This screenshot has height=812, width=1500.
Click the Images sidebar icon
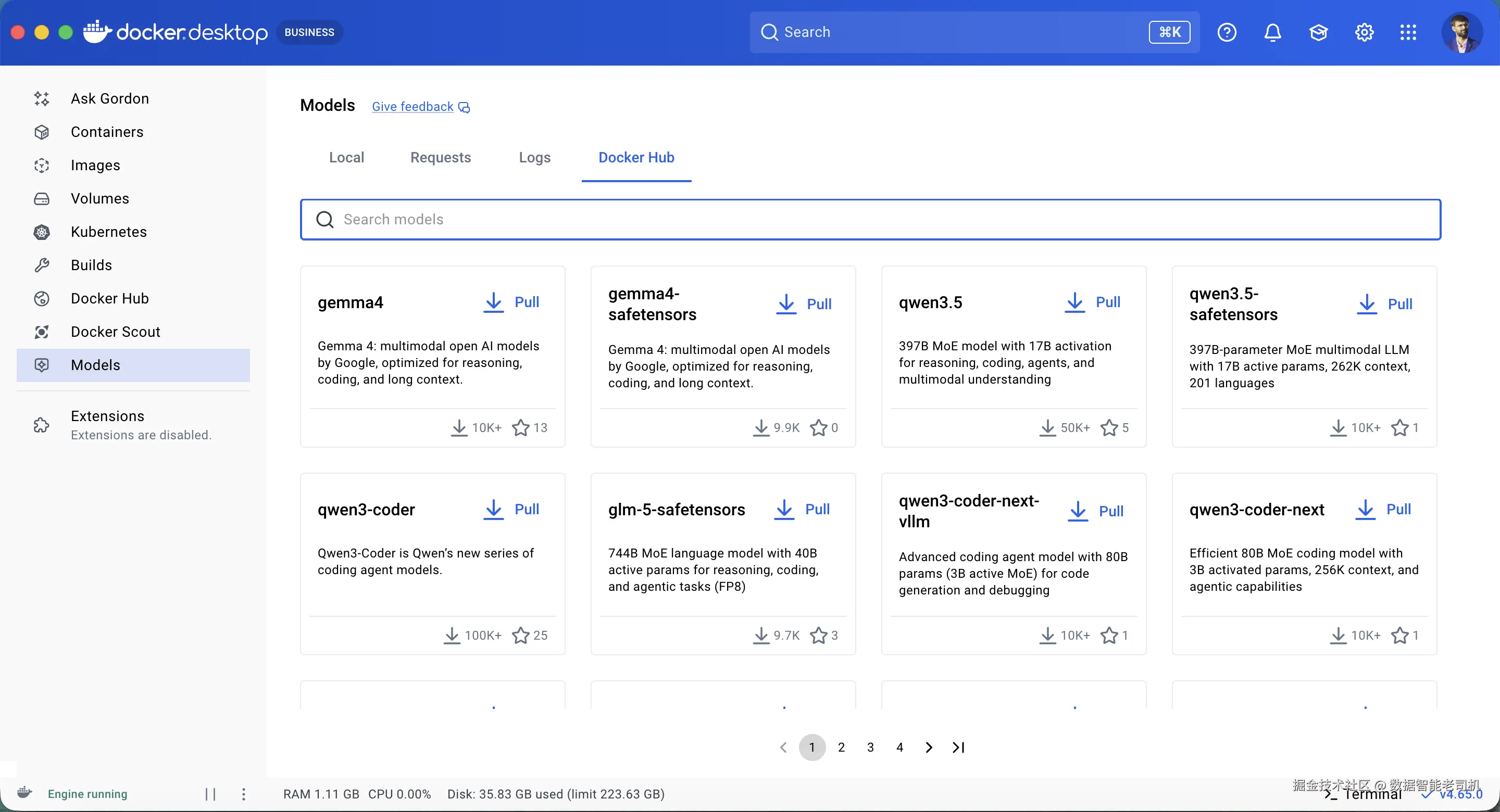pyautogui.click(x=41, y=166)
